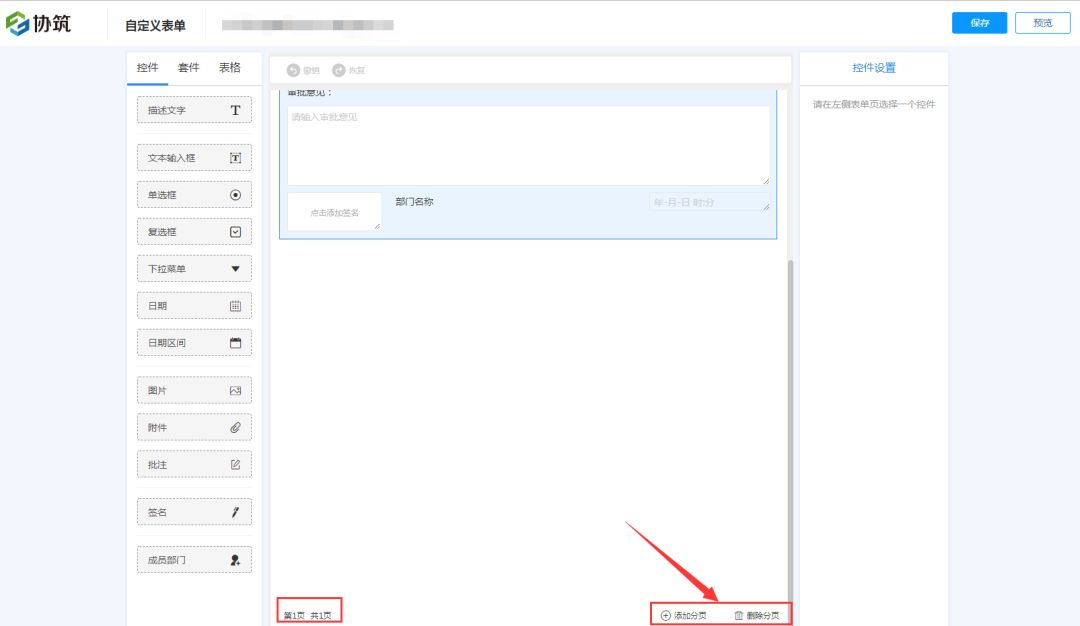Add the 复选框 checkbox control

click(194, 232)
